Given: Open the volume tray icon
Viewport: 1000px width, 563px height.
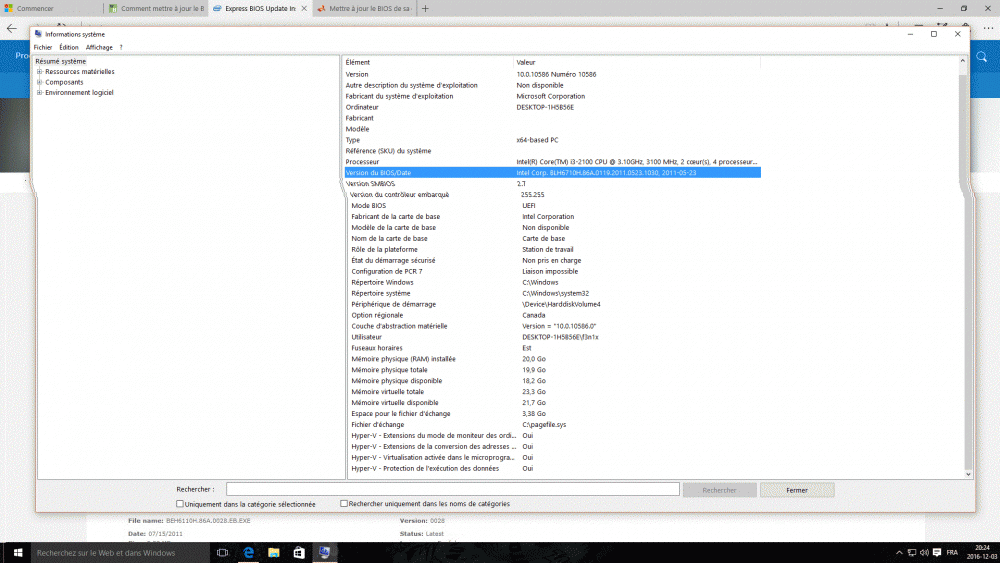Looking at the screenshot, I should tap(924, 553).
